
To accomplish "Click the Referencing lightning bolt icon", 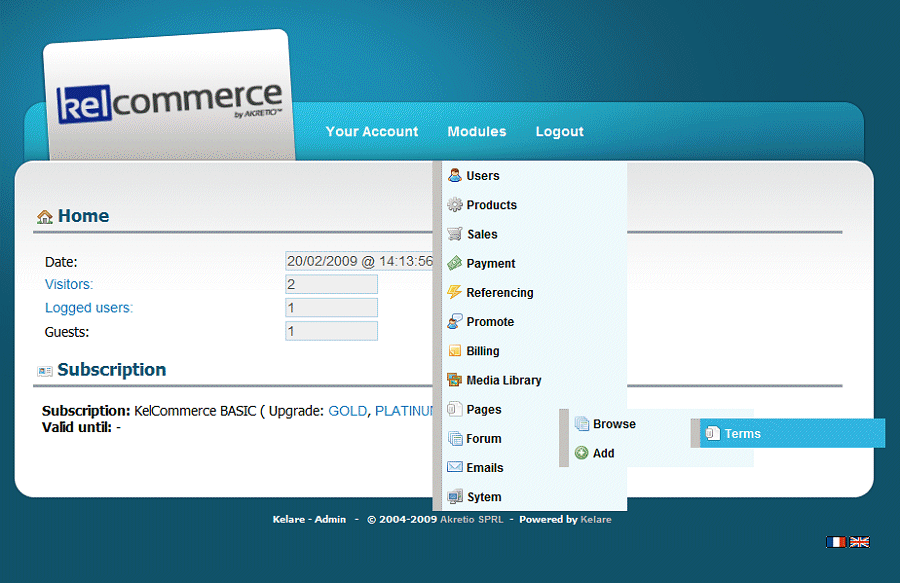I will [455, 293].
